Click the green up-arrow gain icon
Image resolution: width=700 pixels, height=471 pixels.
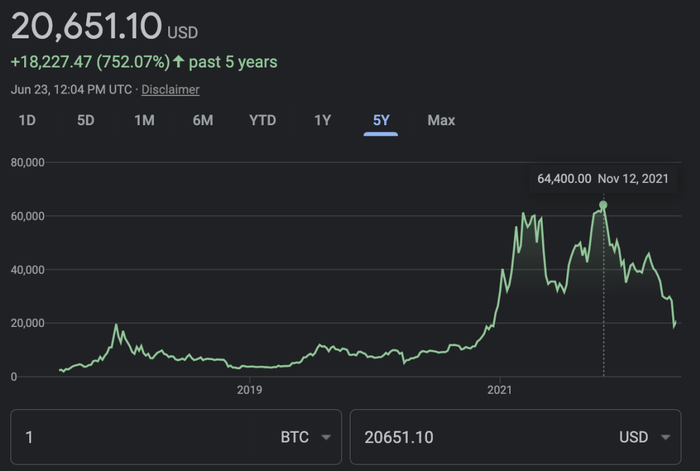[x=179, y=62]
